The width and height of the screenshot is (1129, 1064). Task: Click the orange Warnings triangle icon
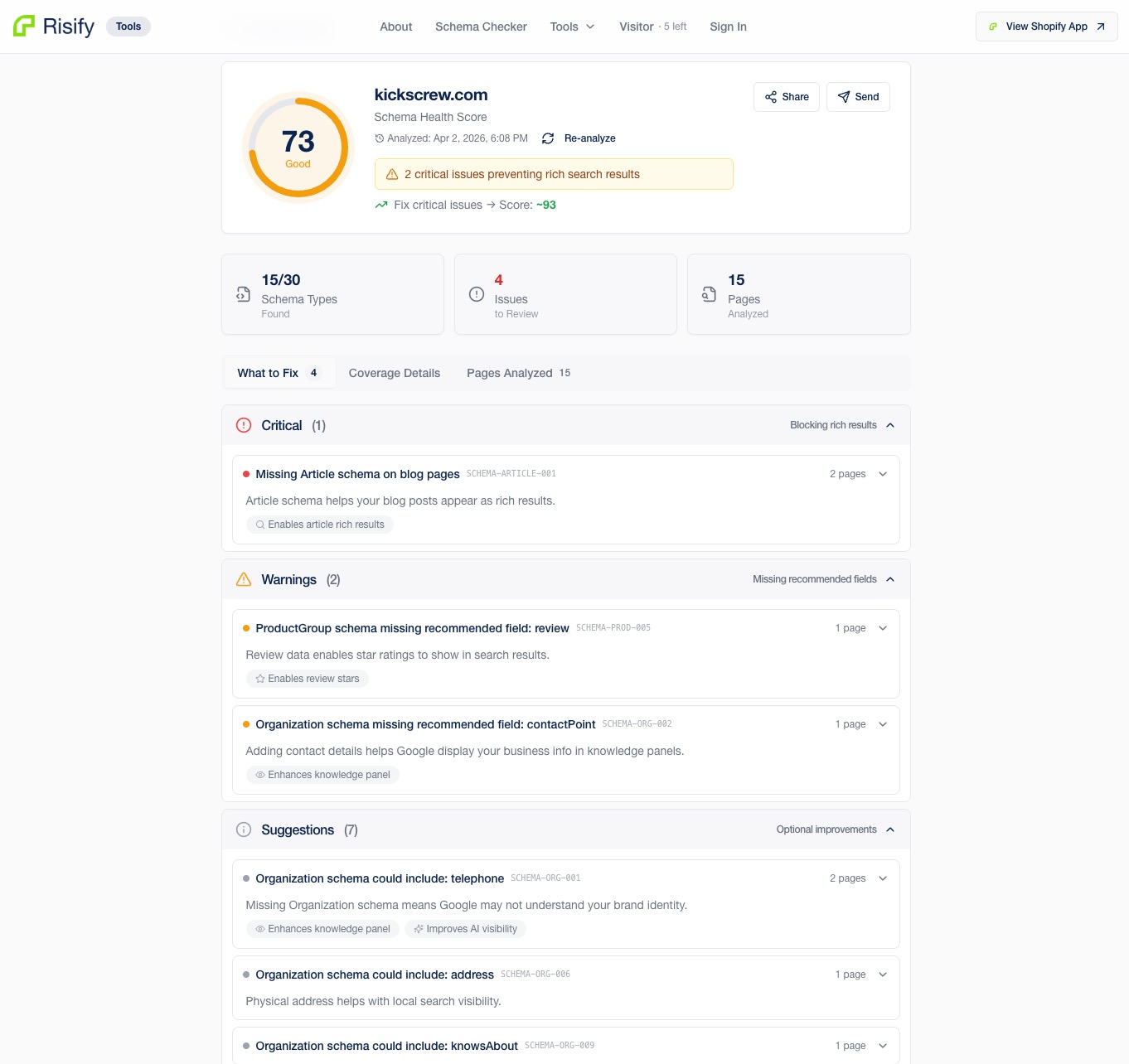(244, 579)
